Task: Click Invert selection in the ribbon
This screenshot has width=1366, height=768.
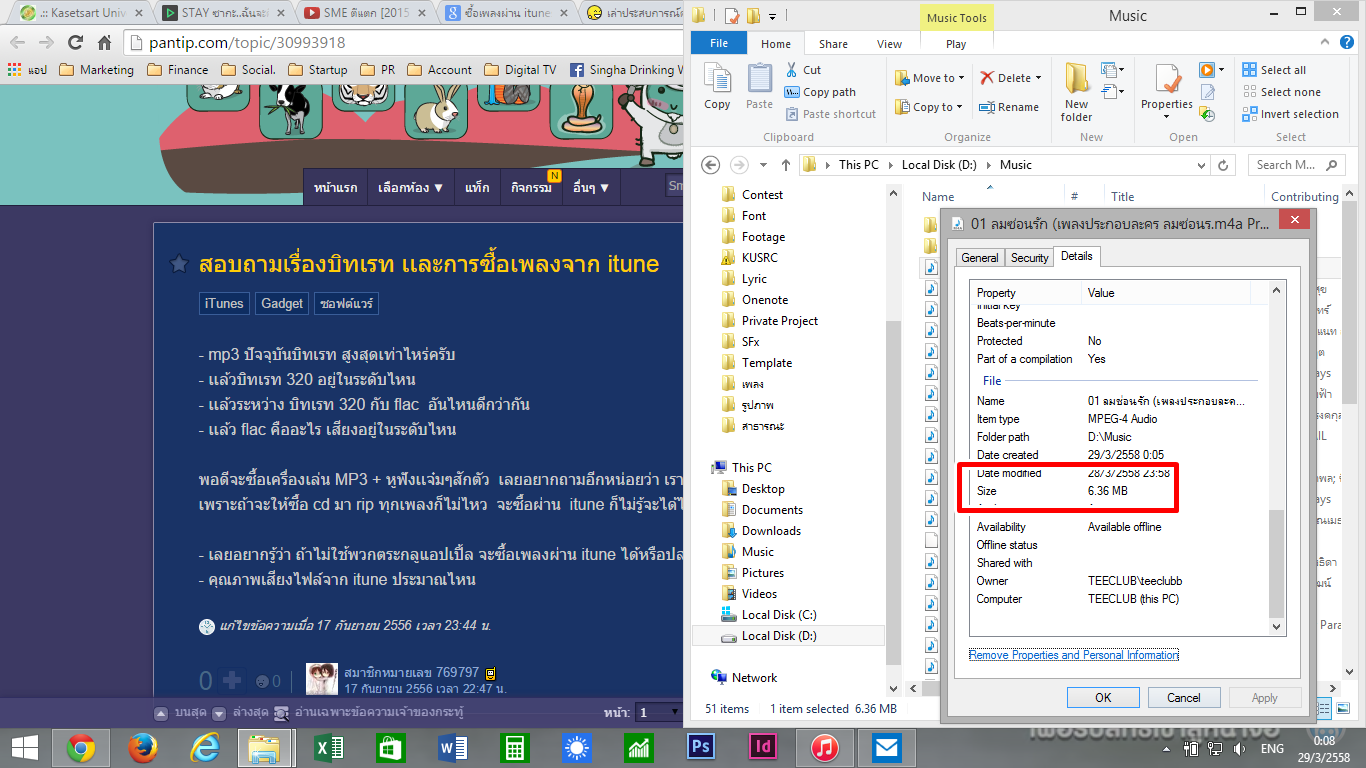Action: coord(1290,114)
